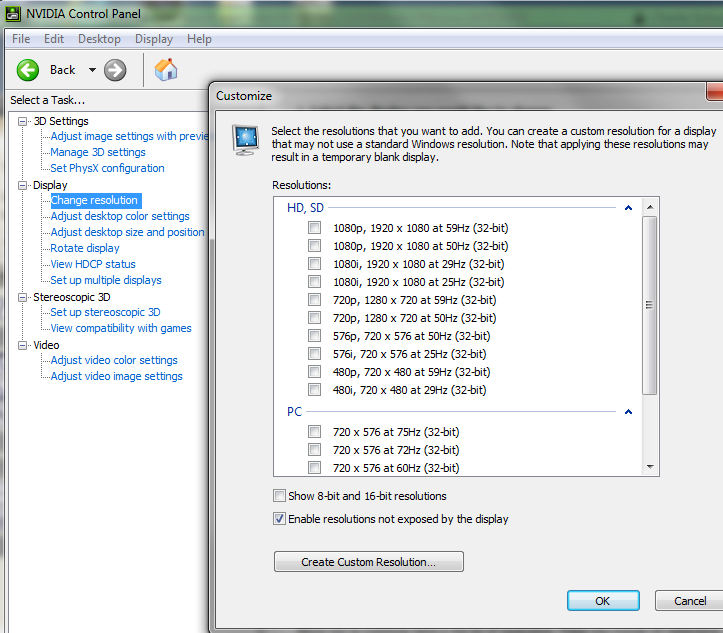This screenshot has height=633, width=723.
Task: Open View HDCP status
Action: [93, 264]
